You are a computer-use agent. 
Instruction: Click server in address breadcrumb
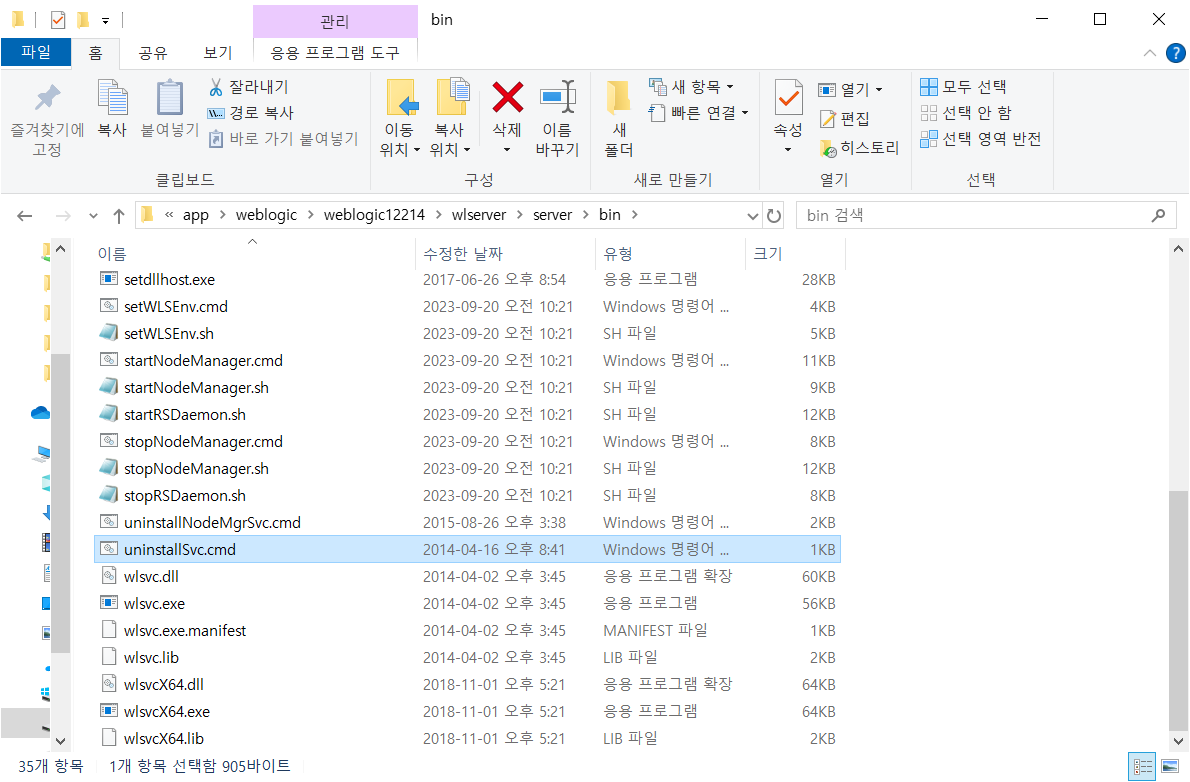click(552, 215)
